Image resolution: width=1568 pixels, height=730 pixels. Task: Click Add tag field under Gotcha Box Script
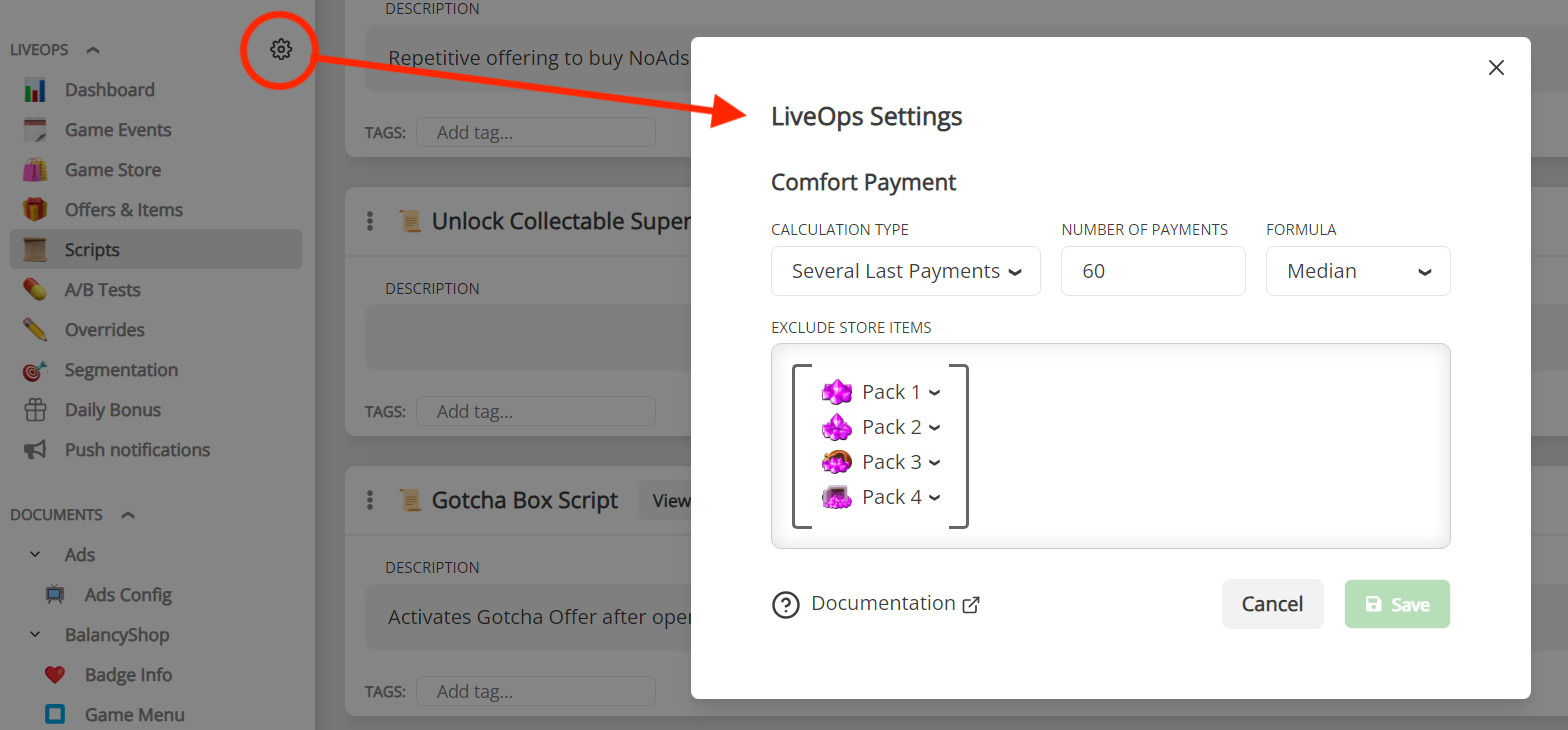point(536,691)
